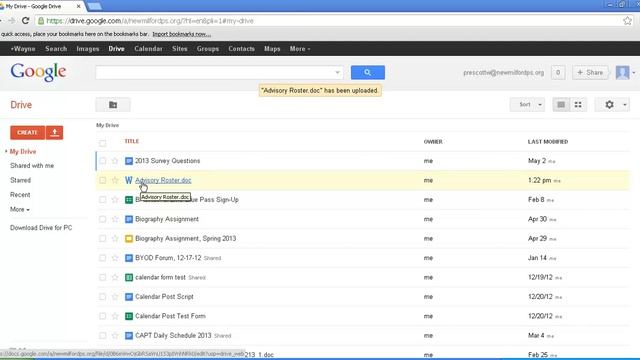Click the red CREATE button
The image size is (640, 360).
point(27,133)
